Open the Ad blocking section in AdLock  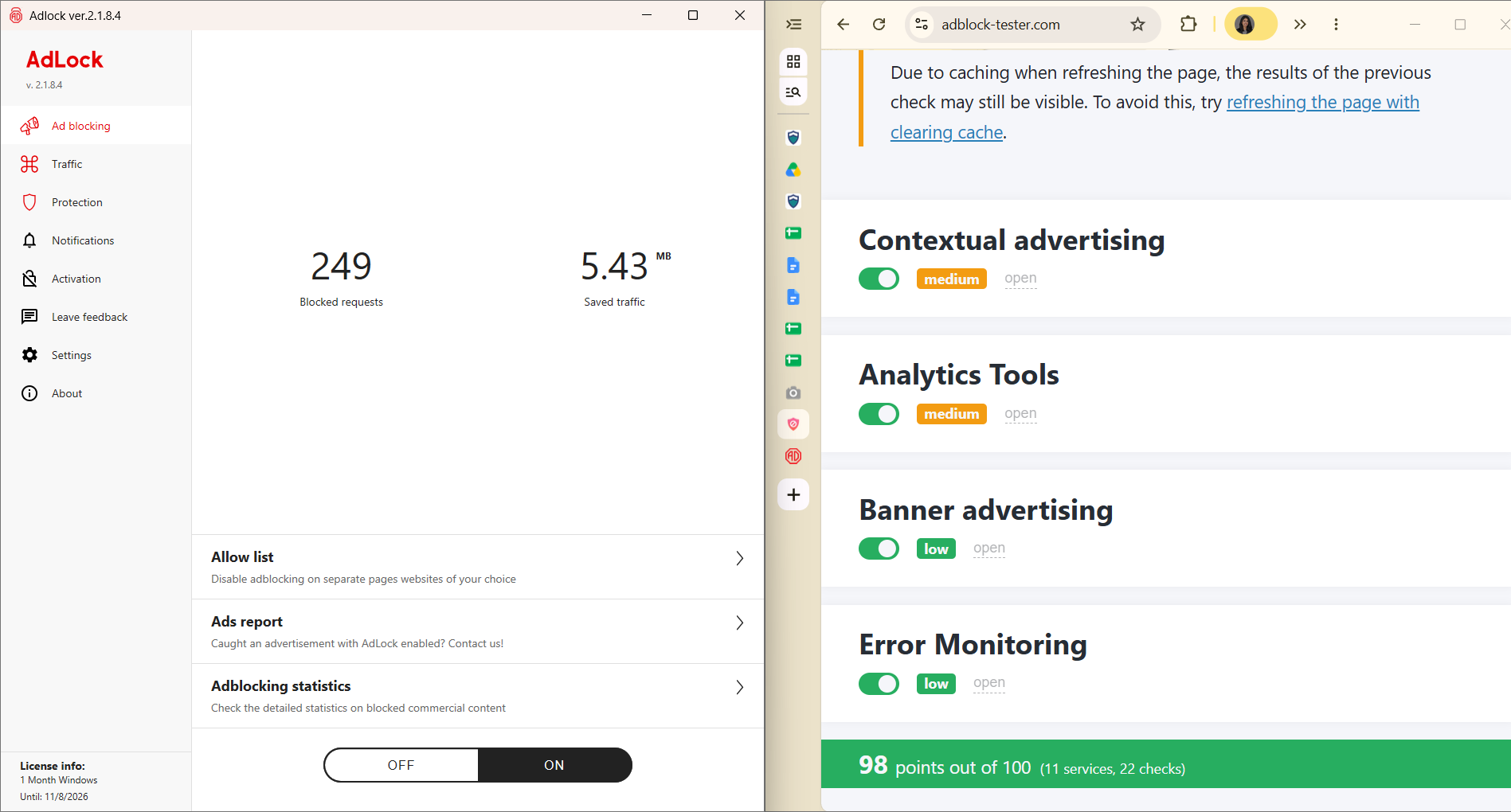[x=96, y=126]
